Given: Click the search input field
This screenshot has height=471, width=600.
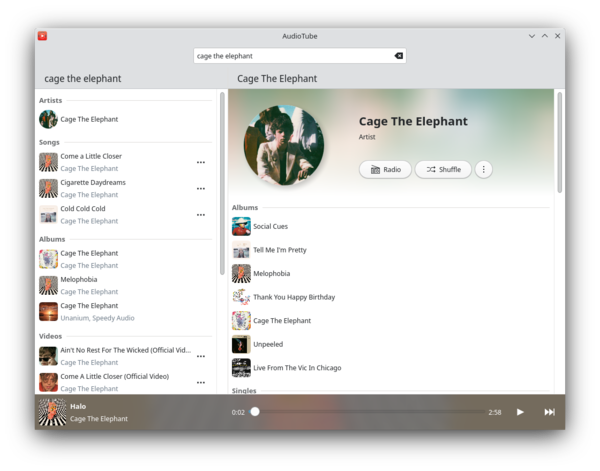Looking at the screenshot, I should pyautogui.click(x=300, y=56).
